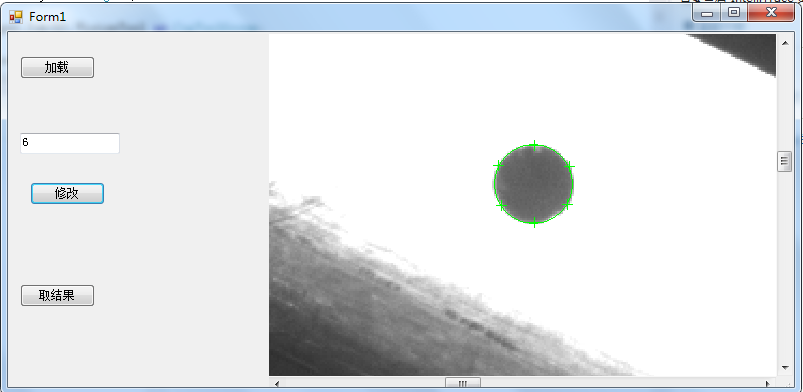
Task: Click the 加载 button
Action: (x=57, y=68)
